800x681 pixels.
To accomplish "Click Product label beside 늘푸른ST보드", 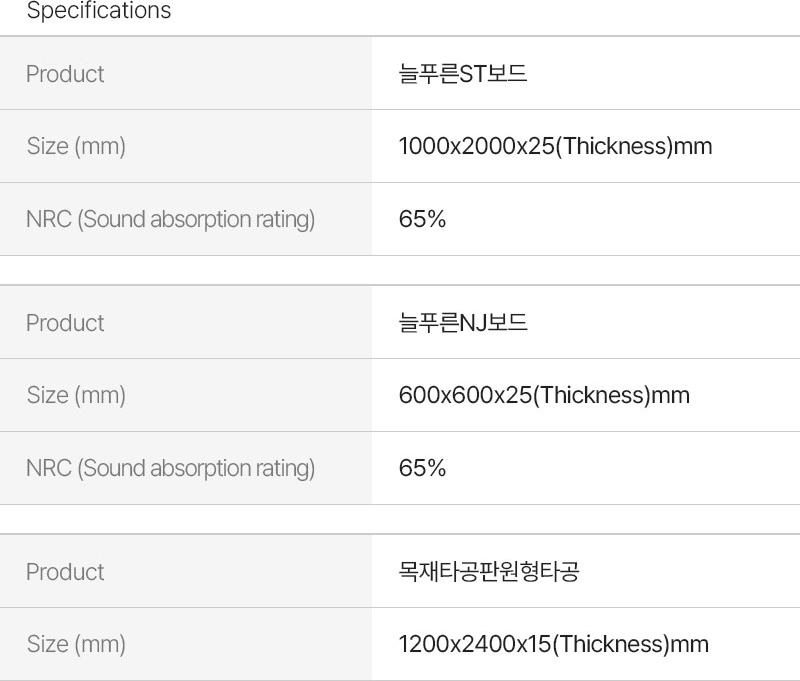I will coord(65,74).
